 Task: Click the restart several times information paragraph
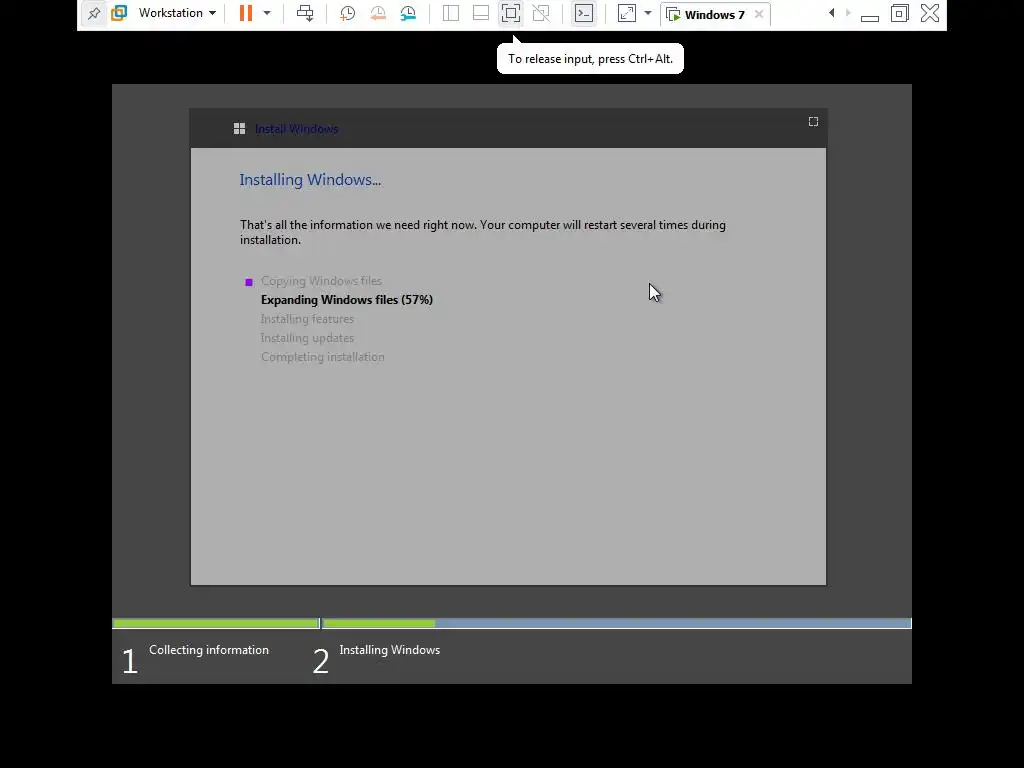click(x=483, y=232)
